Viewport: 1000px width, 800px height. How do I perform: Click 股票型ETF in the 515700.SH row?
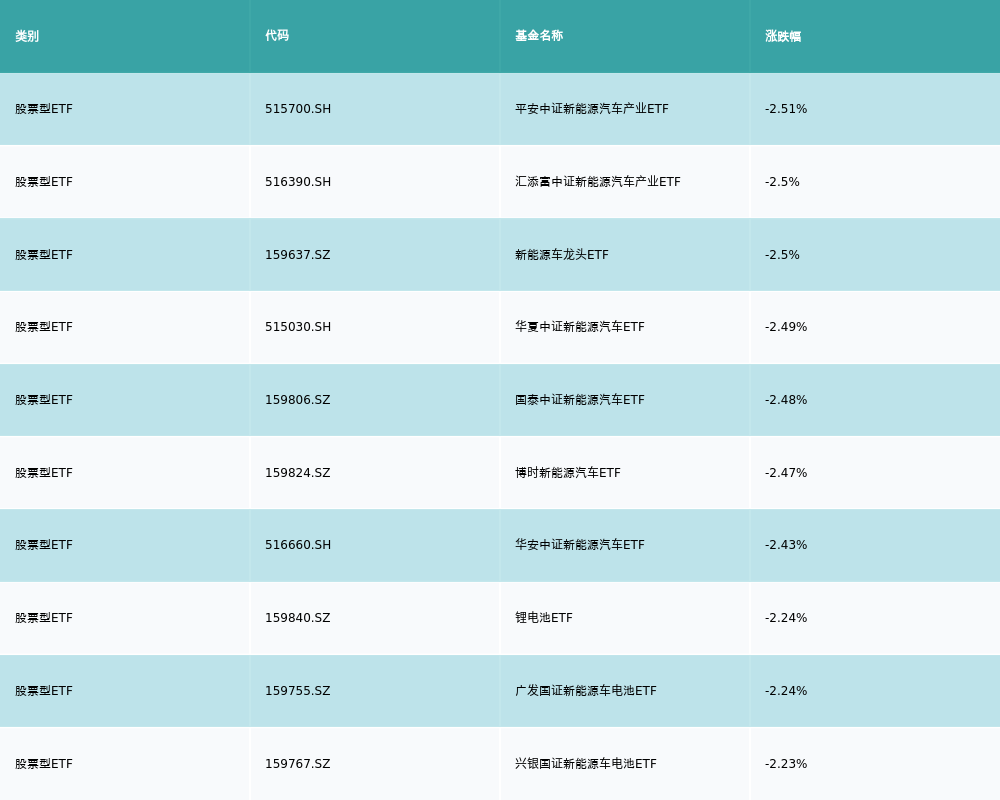(x=44, y=109)
